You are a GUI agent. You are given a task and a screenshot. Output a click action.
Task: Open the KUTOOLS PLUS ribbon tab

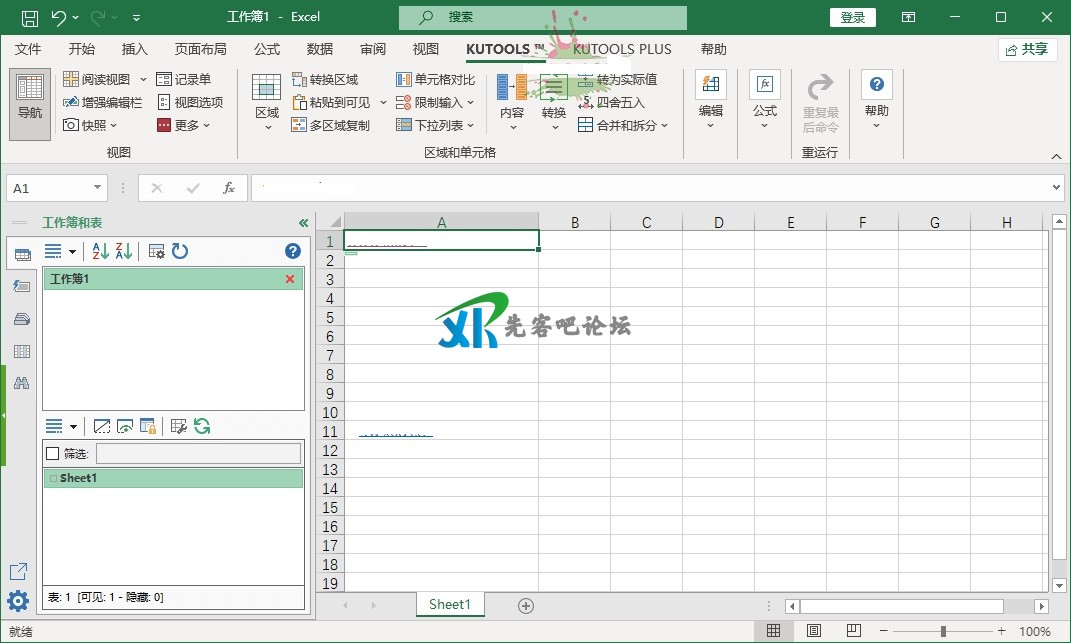tap(622, 49)
